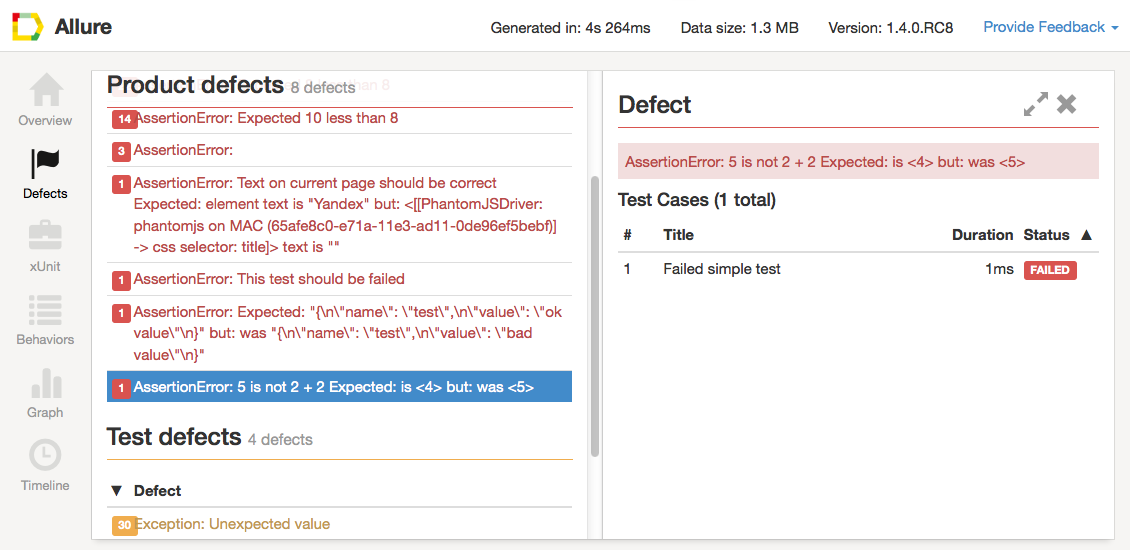Screen dimensions: 1130x550
Task: Click the orange 30 count badge
Action: [x=125, y=525]
